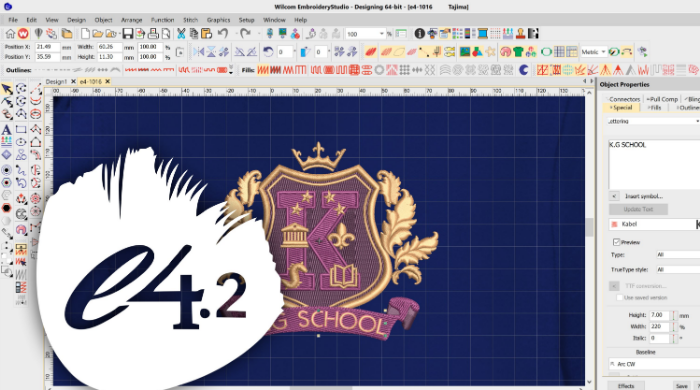
Task: Select the green T-shirt product icon
Action: pyautogui.click(x=518, y=52)
